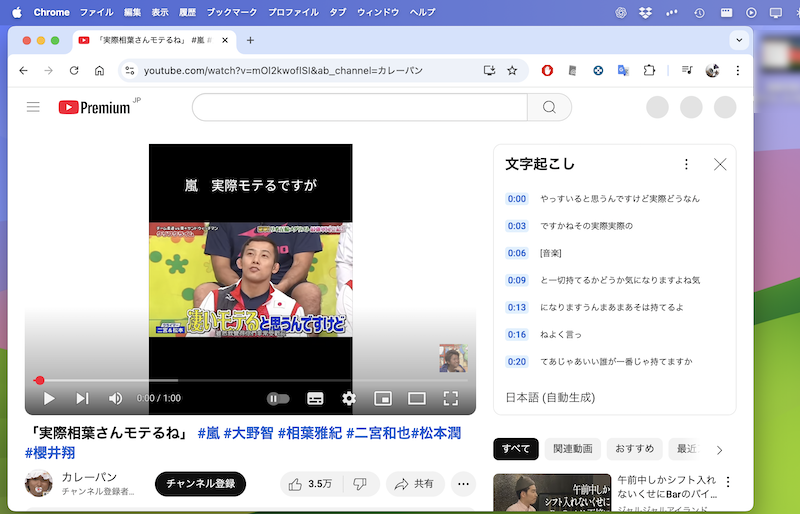Select the おすすめ filter chip
Viewport: 800px width, 514px height.
pyautogui.click(x=634, y=449)
